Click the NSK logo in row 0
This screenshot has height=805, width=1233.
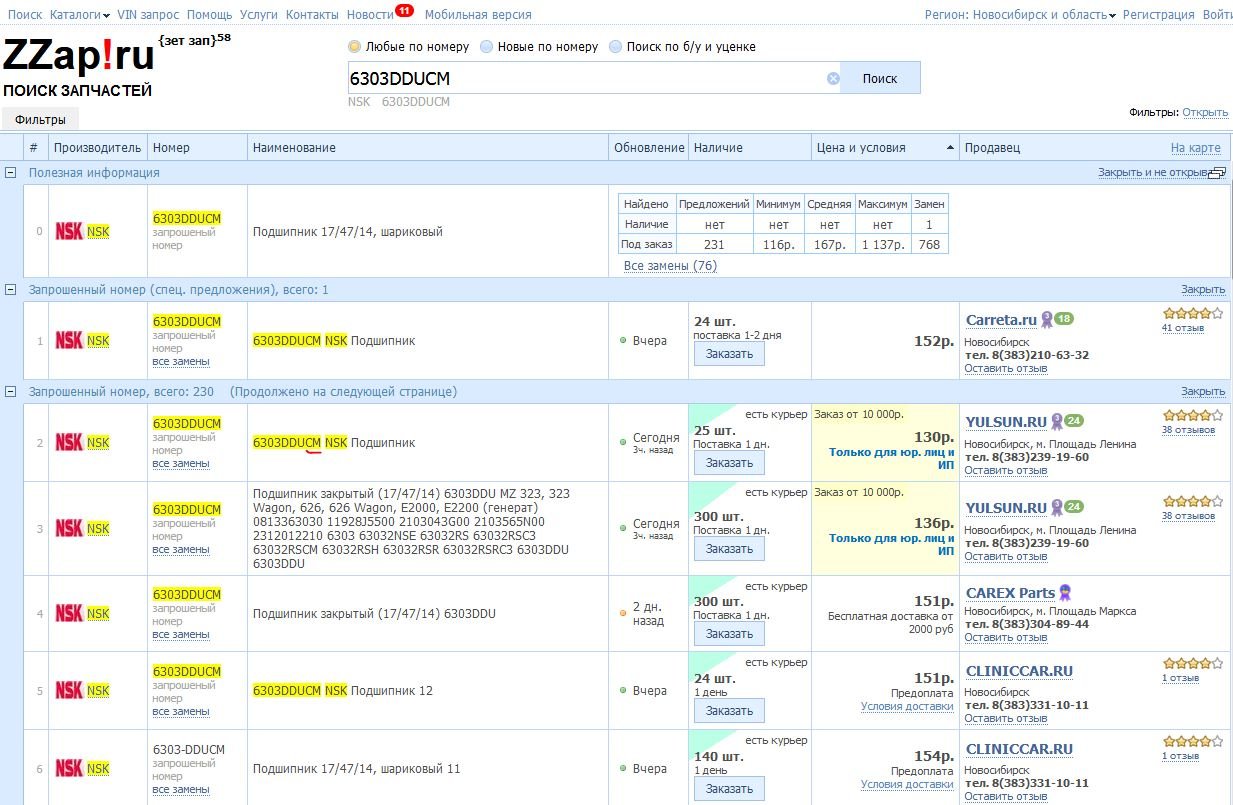(69, 231)
